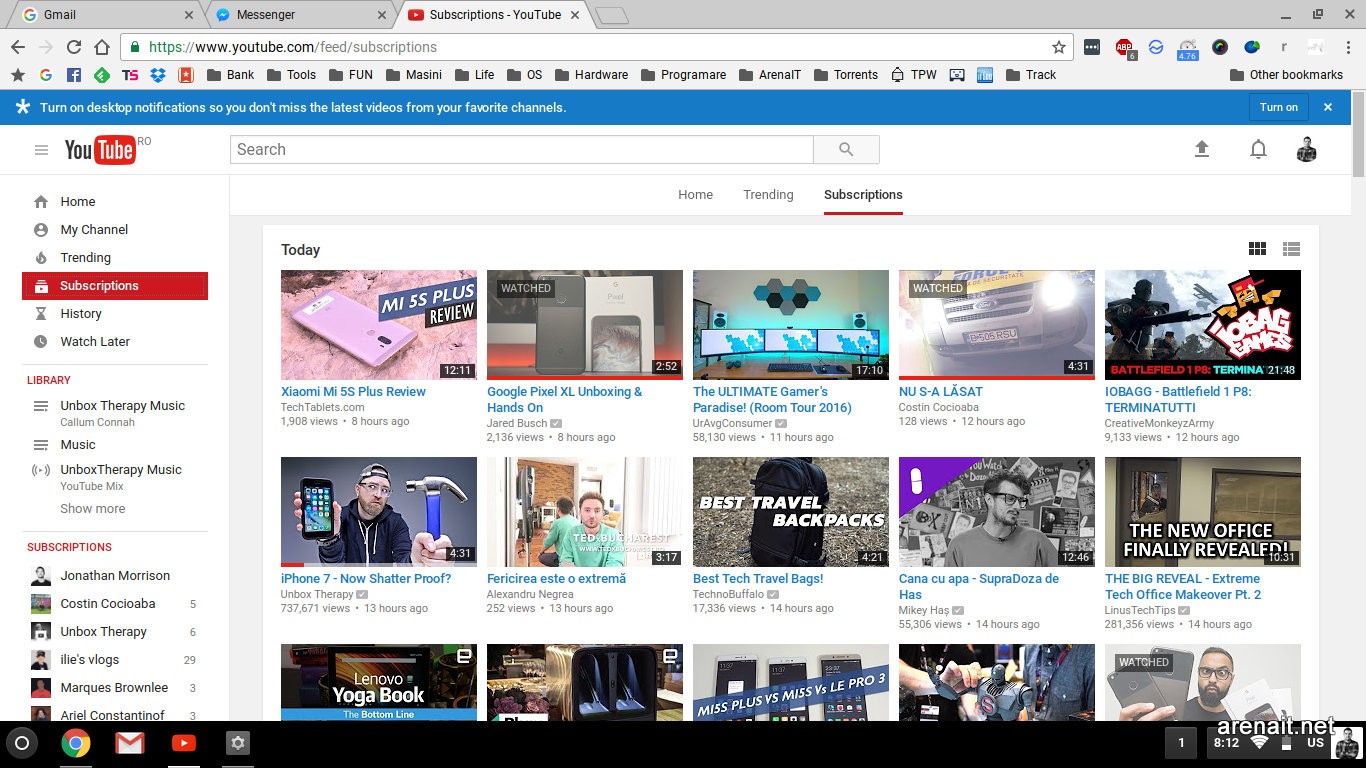Select the Trending tab
This screenshot has height=768, width=1366.
pos(768,195)
